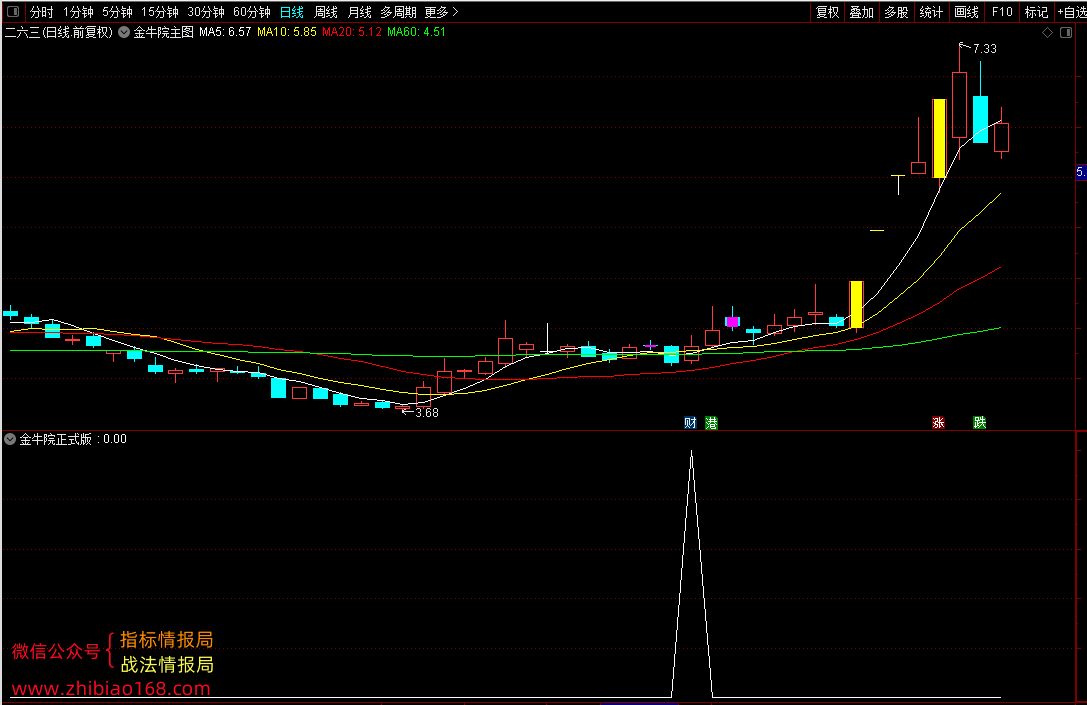Select the 5分钟 period
Screen dimensions: 1087x705
[117, 12]
